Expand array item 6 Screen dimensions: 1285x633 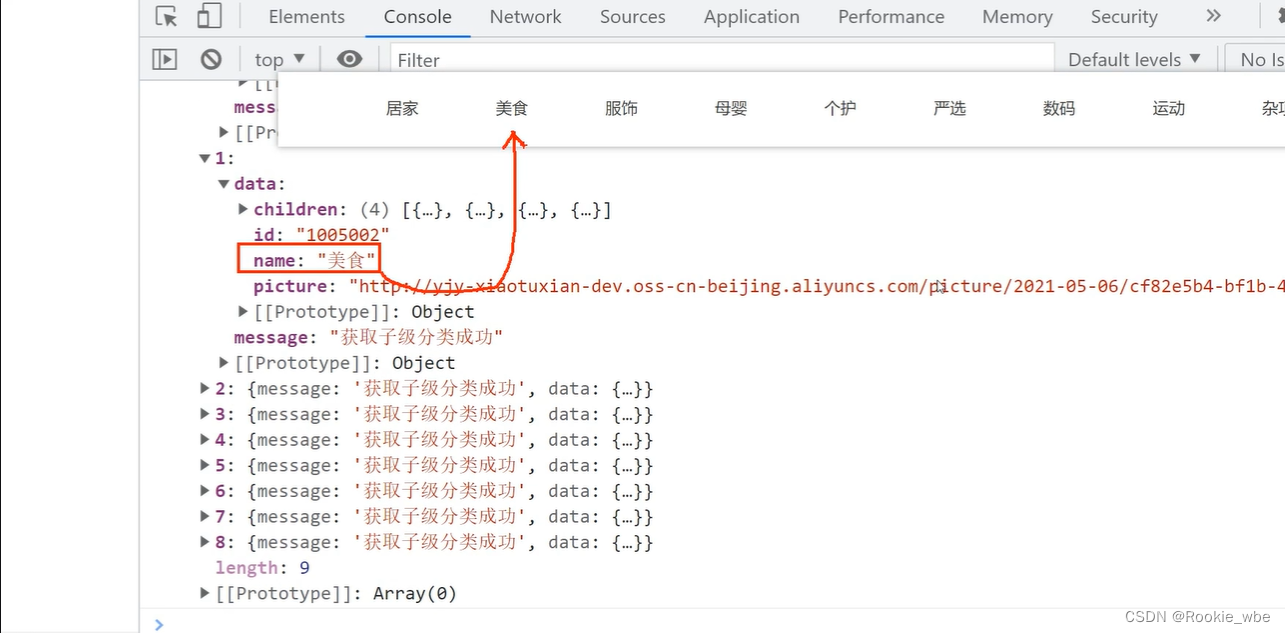[205, 491]
